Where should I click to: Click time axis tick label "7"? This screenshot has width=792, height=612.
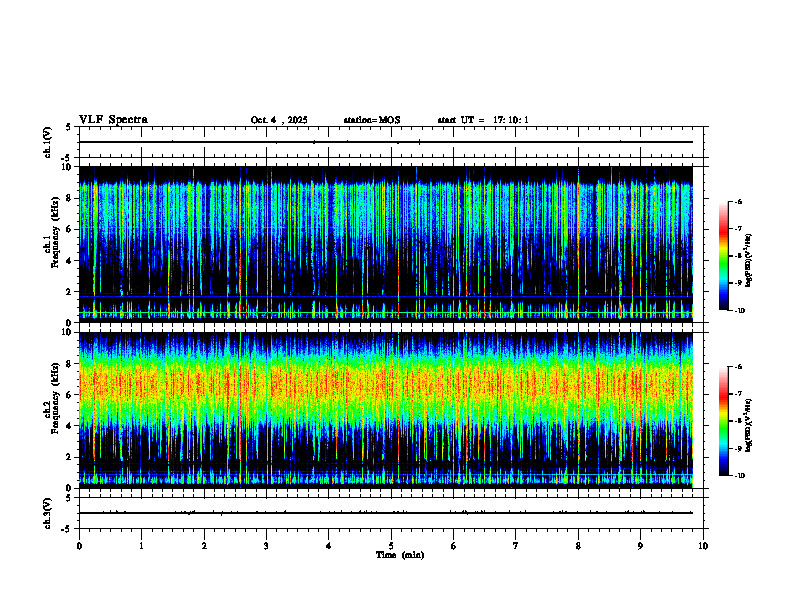(516, 546)
